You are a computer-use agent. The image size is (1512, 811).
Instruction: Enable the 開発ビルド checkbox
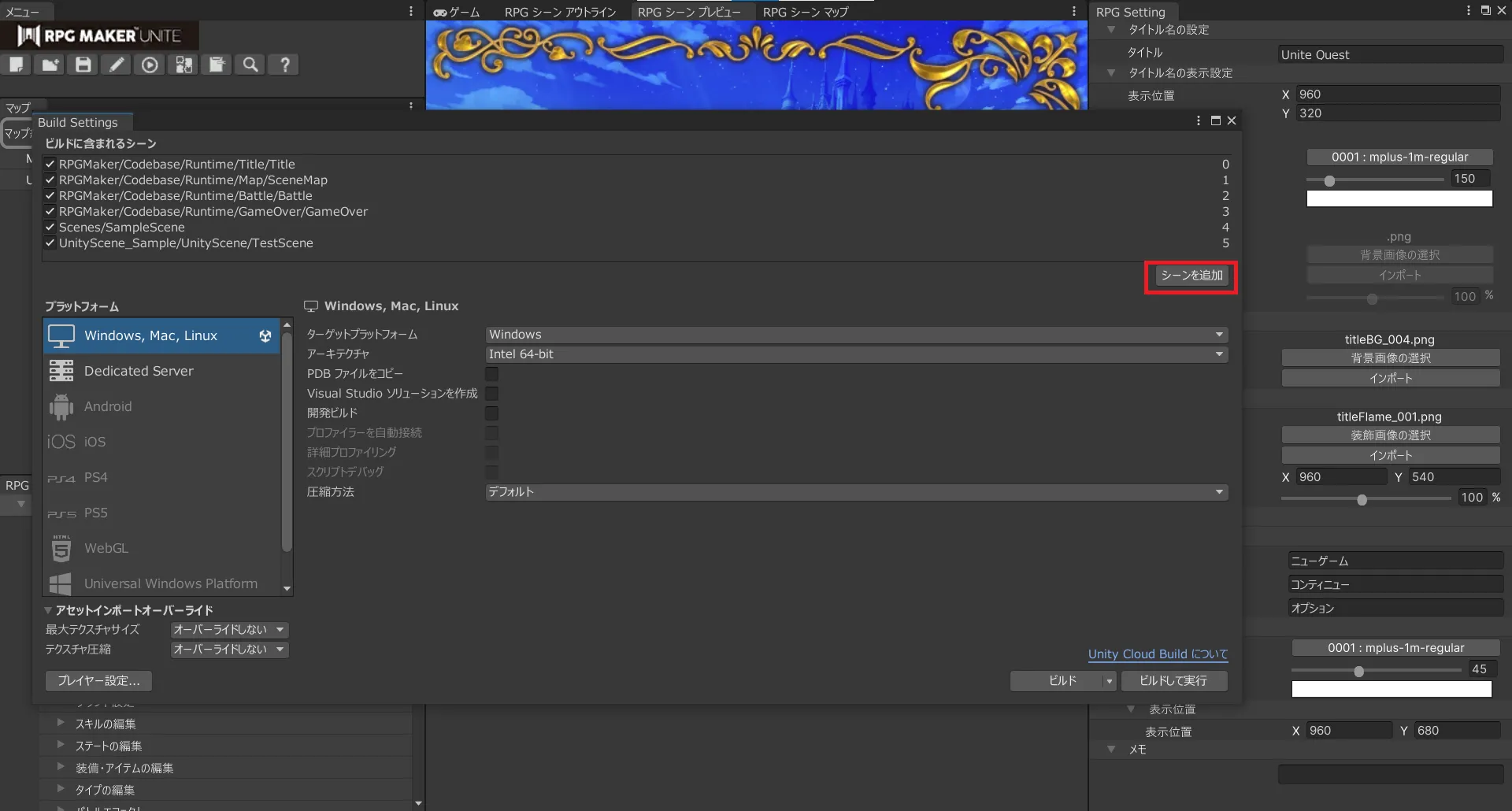(x=491, y=413)
